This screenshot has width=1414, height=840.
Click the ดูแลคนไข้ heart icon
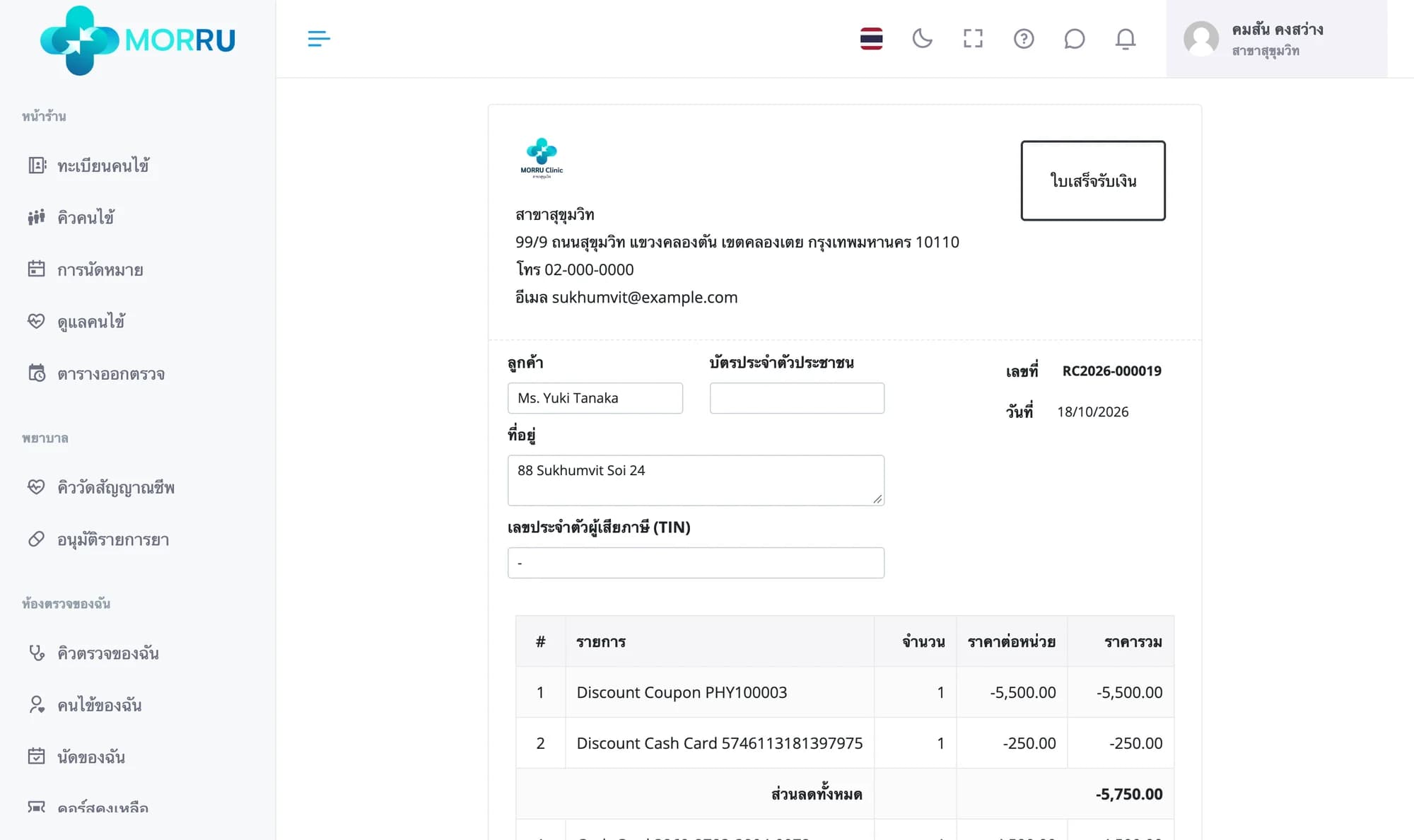36,321
